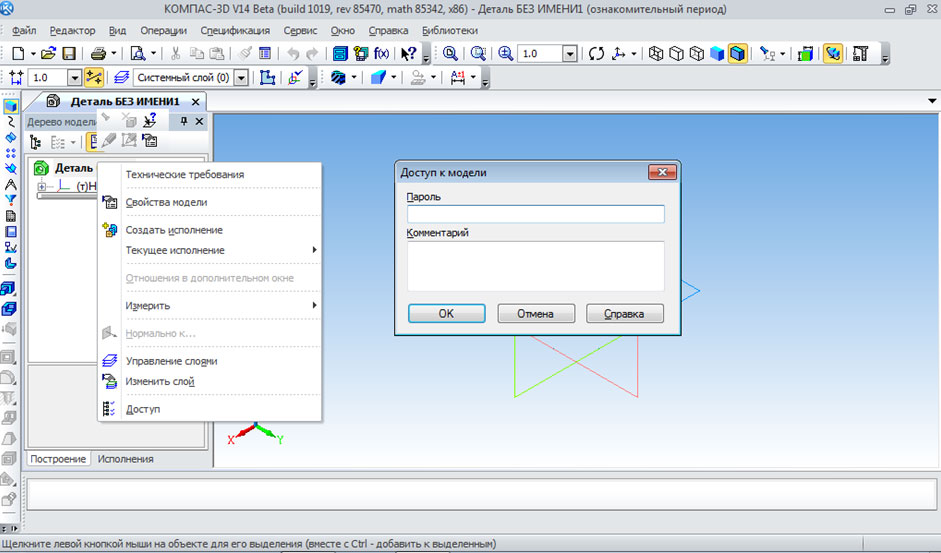
Task: Open the orientation axes dropdown arrow
Action: coord(634,53)
